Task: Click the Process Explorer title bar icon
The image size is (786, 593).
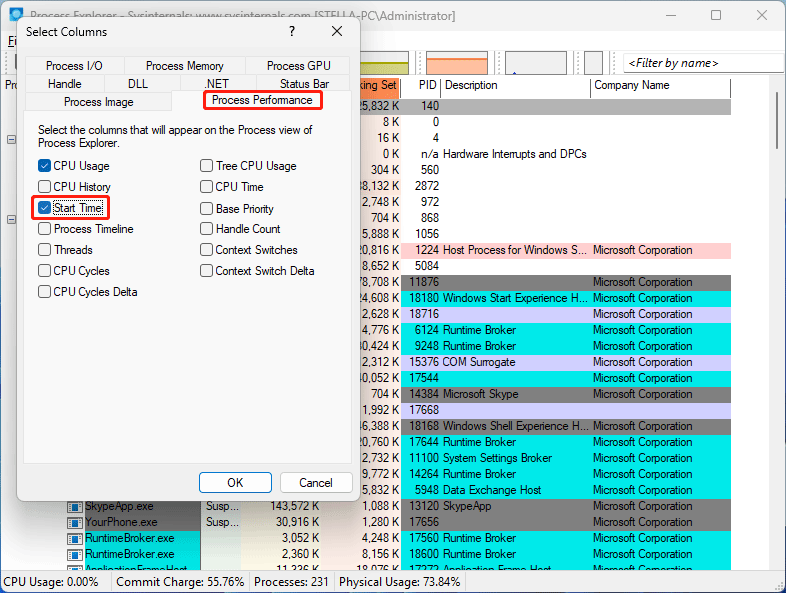Action: coord(17,14)
